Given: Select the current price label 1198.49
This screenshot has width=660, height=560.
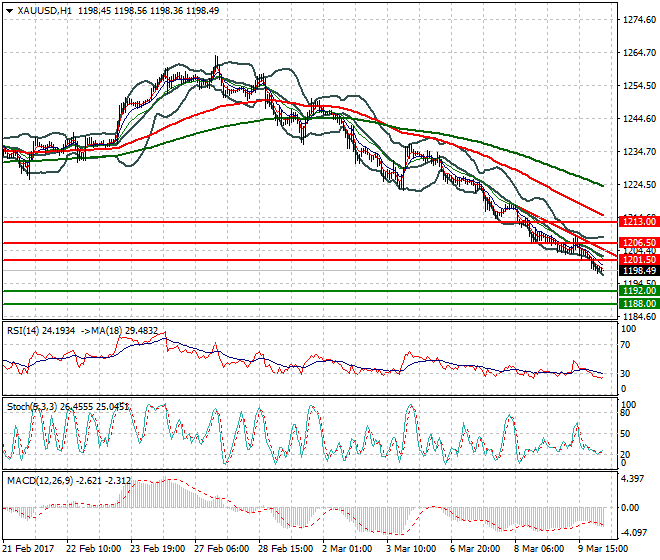Looking at the screenshot, I should click(639, 271).
